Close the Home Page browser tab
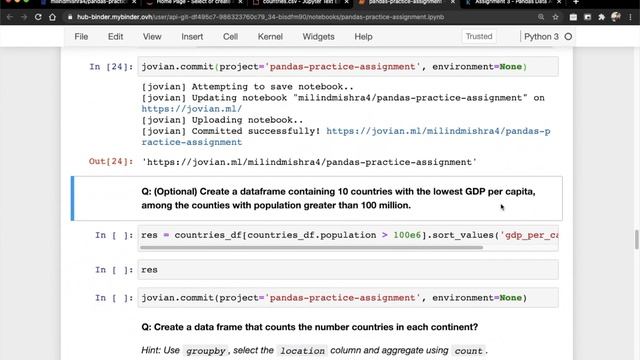 [240, 2]
